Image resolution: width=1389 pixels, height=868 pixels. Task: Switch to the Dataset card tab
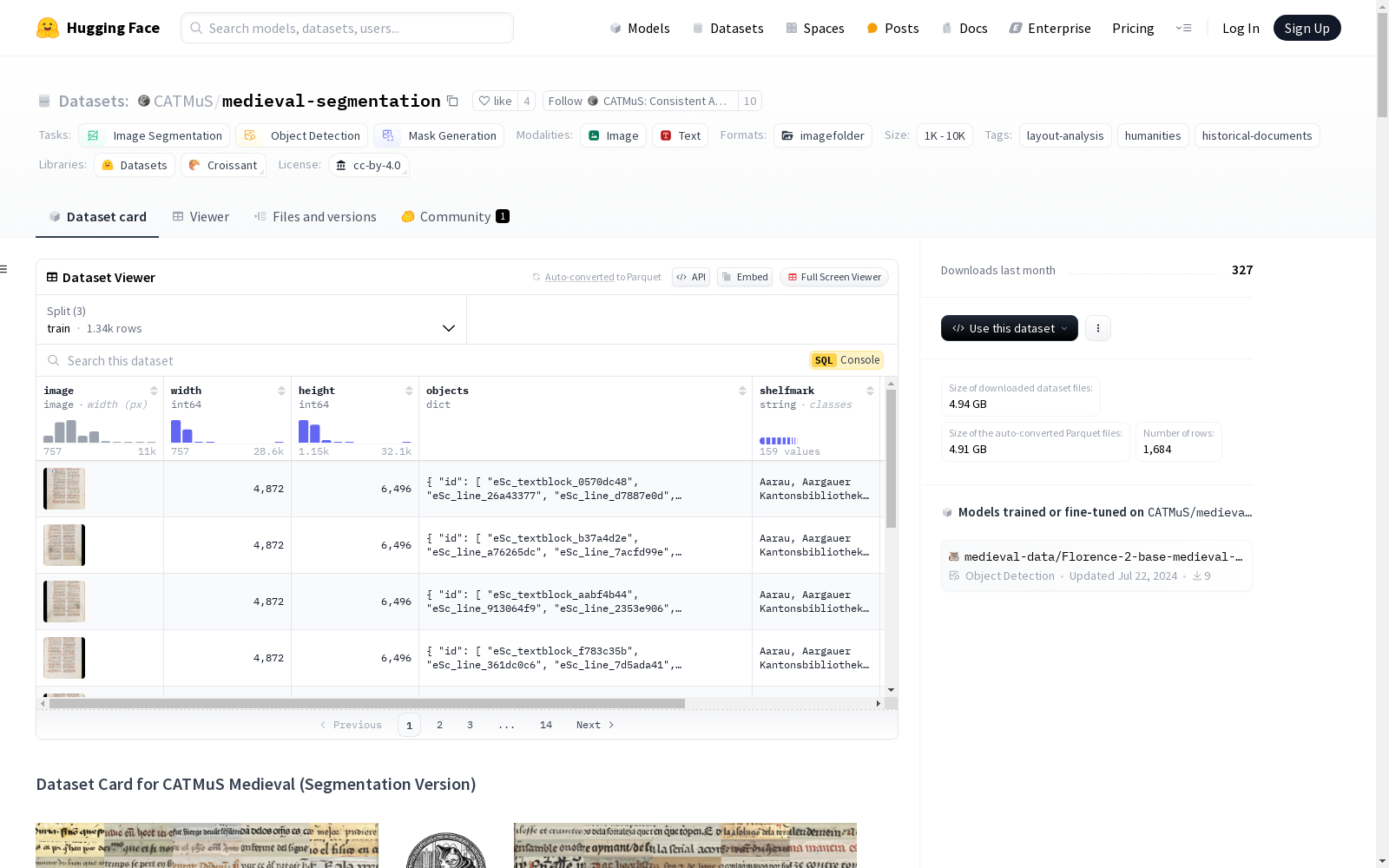(x=97, y=217)
